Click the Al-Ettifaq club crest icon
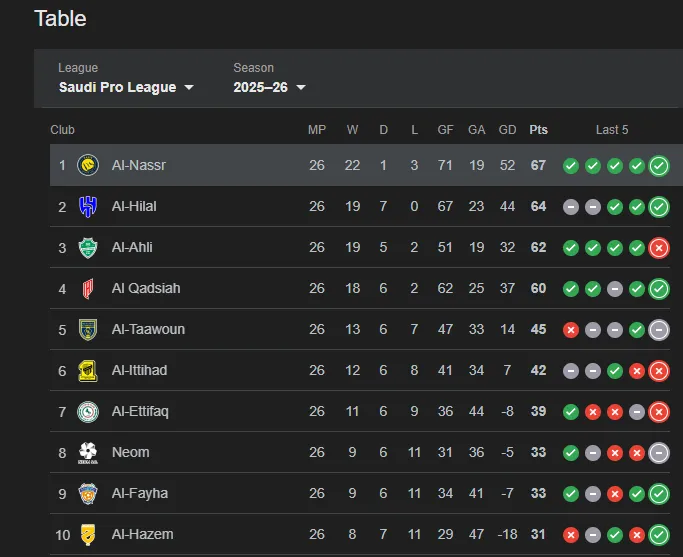This screenshot has height=557, width=683. (x=88, y=411)
